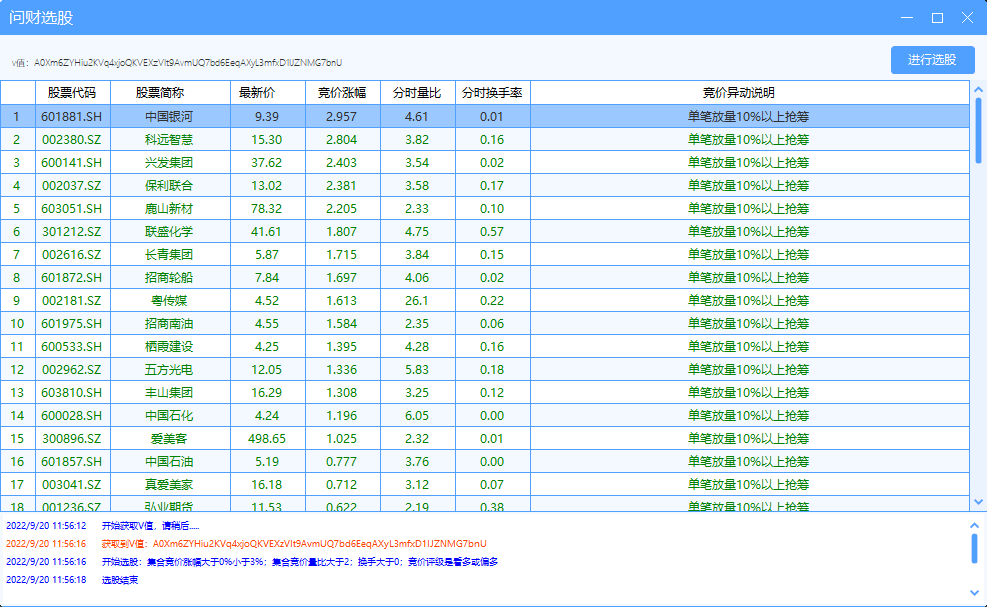This screenshot has height=607, width=987.
Task: Select stock name 兴发集团
Action: tap(169, 162)
